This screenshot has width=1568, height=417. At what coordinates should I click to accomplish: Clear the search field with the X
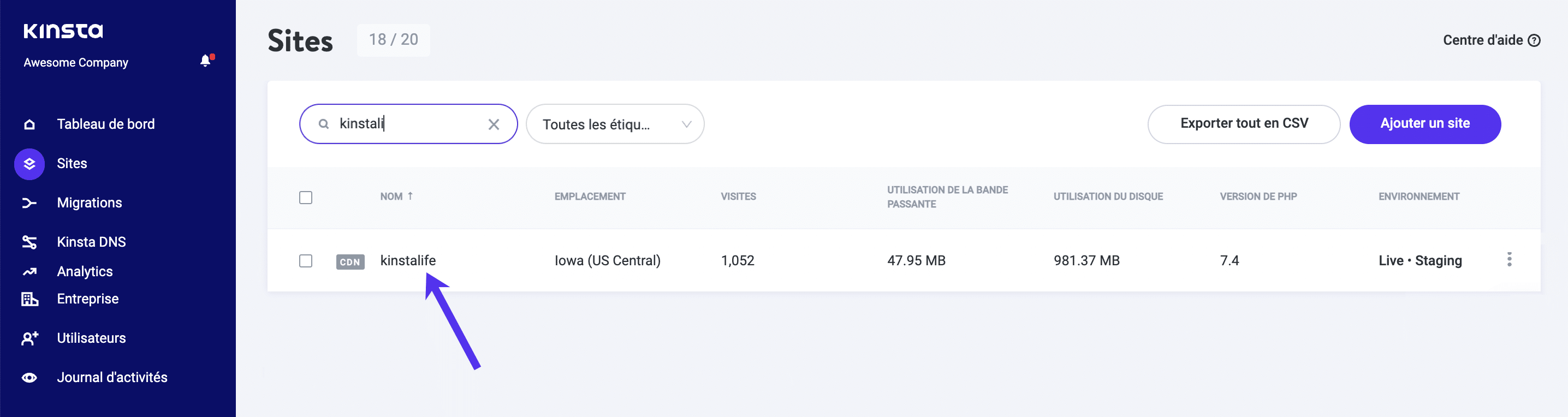[x=493, y=123]
